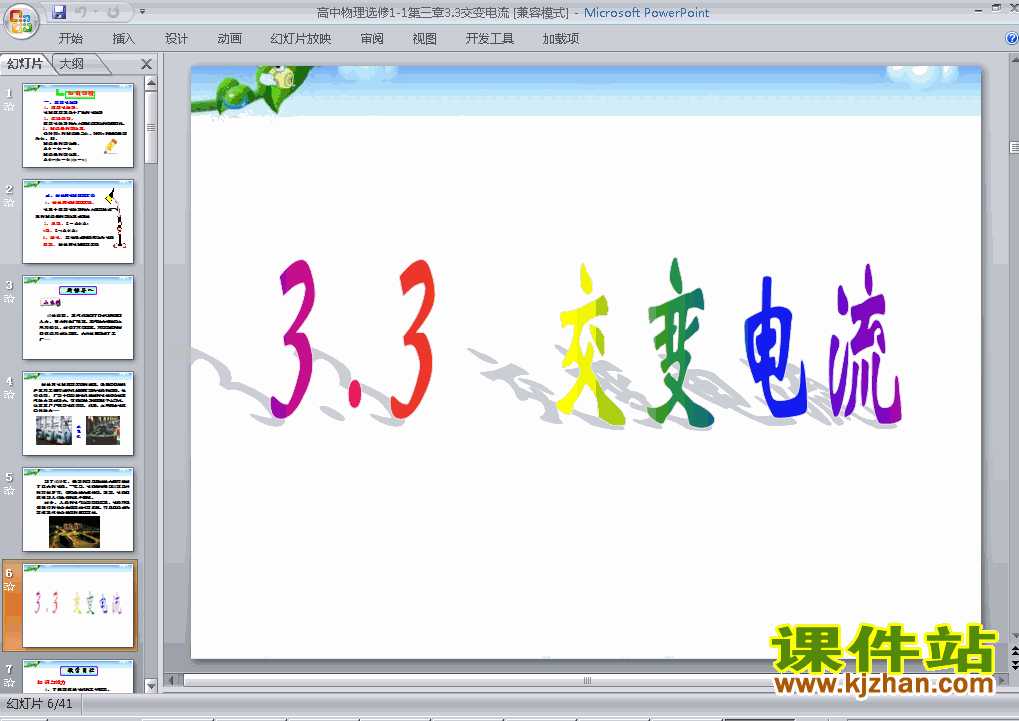Open the 幻灯片放映 ribbon tab
This screenshot has height=721, width=1019.
point(300,38)
